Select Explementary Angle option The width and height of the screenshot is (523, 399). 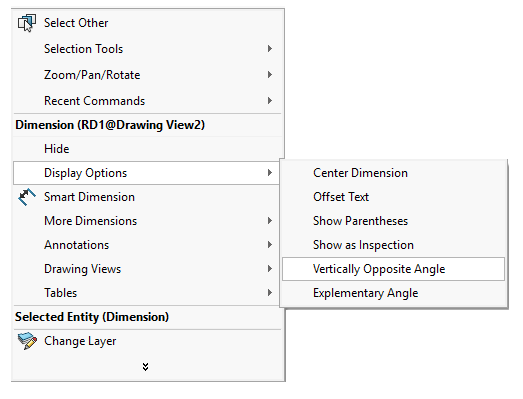coord(394,293)
